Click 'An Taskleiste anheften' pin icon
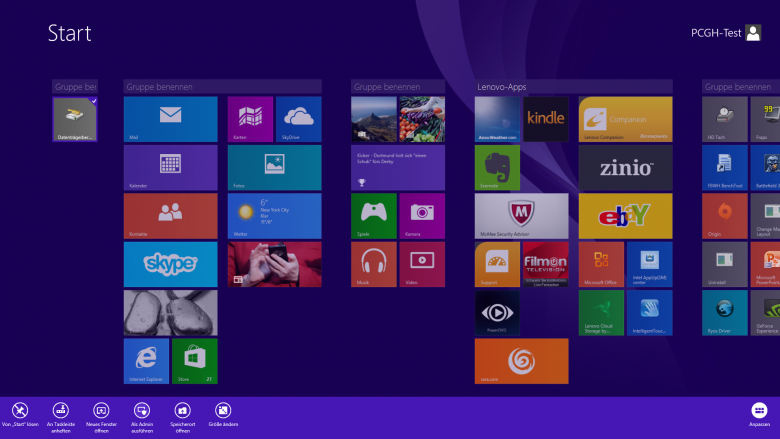This screenshot has width=780, height=439. tap(61, 411)
